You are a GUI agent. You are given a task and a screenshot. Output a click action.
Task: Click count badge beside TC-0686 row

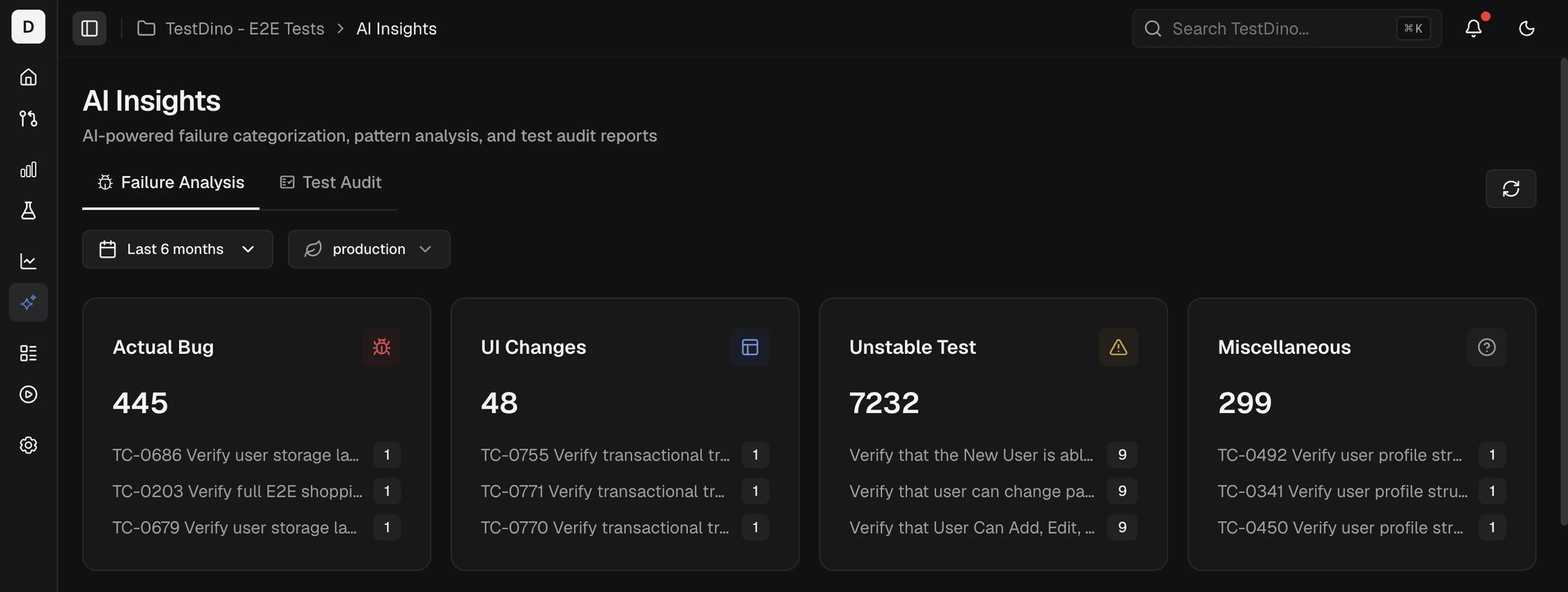387,455
